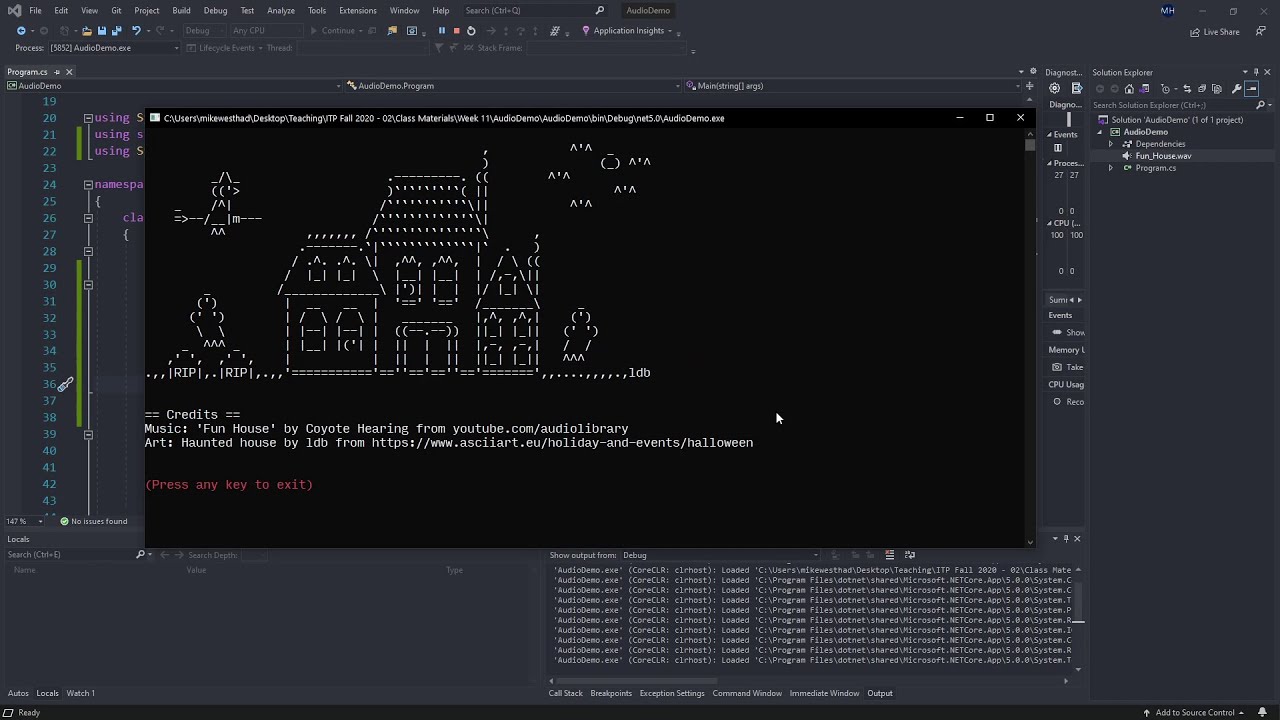Open the Analyze menu
This screenshot has height=720, width=1280.
coord(281,10)
